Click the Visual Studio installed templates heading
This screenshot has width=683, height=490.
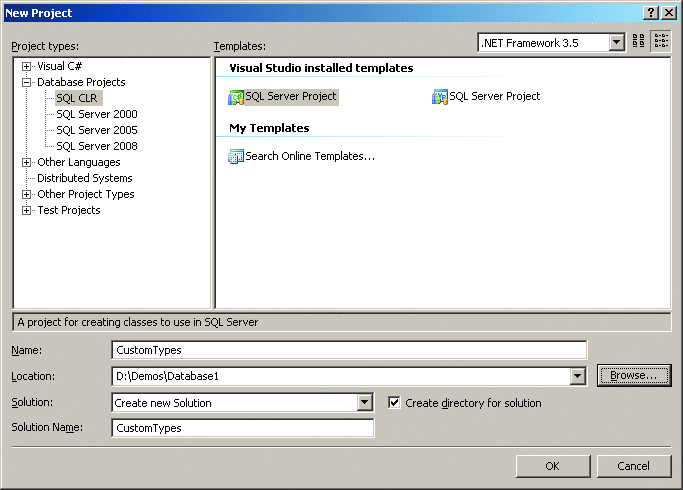321,68
